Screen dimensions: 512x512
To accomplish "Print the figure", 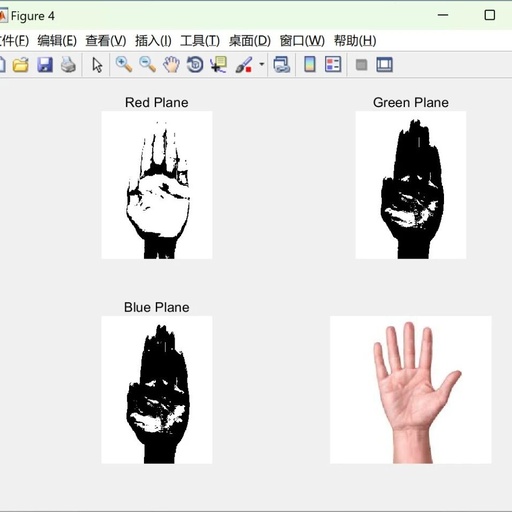I will point(68,65).
